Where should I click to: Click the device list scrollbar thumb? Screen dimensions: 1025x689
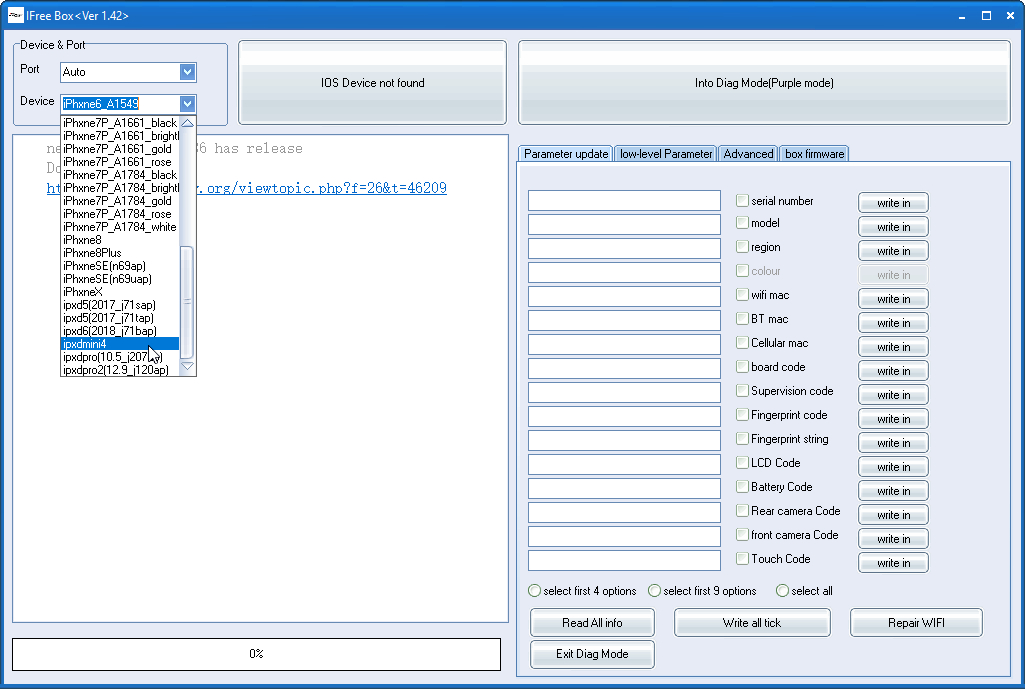187,301
